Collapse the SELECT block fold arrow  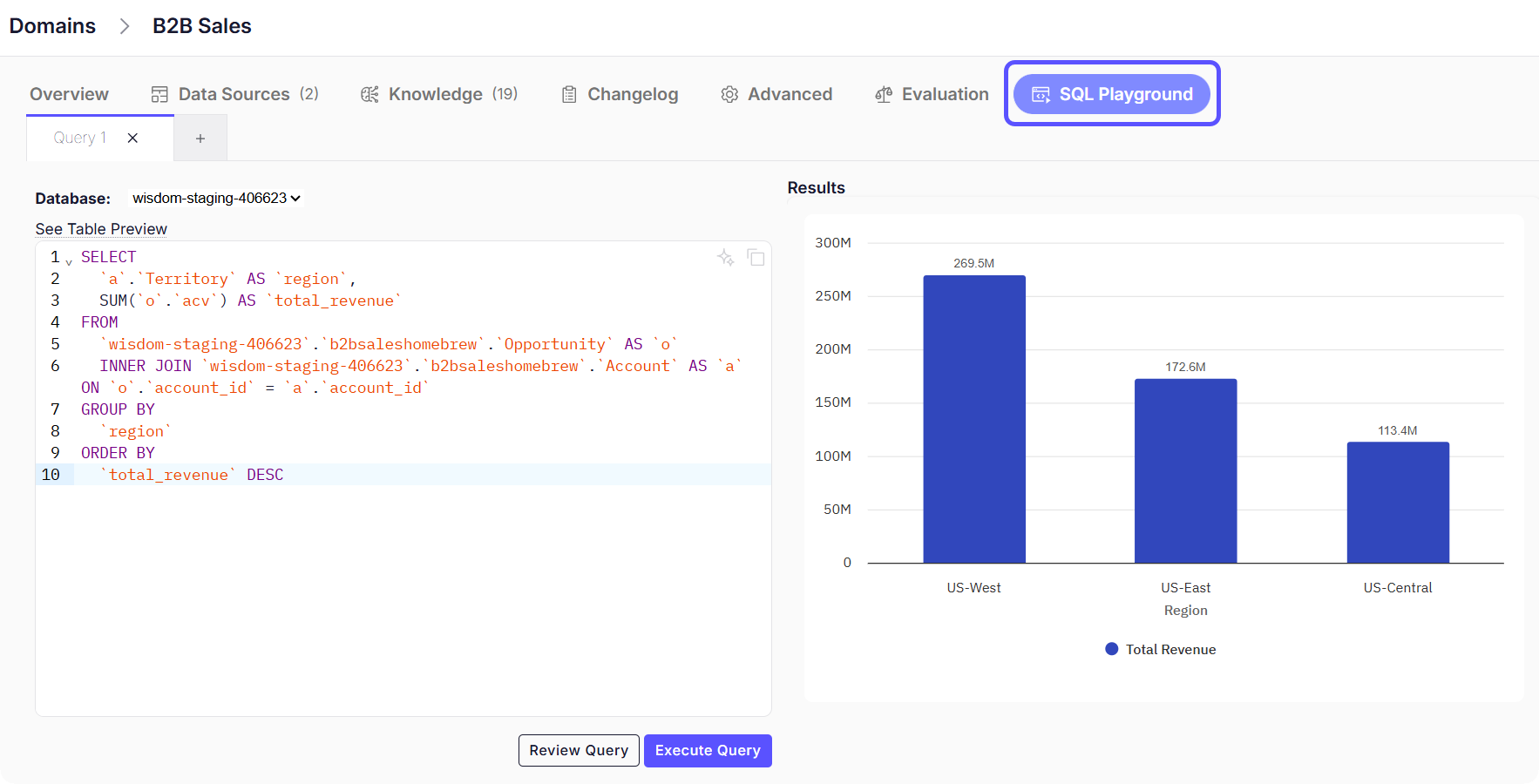[69, 260]
